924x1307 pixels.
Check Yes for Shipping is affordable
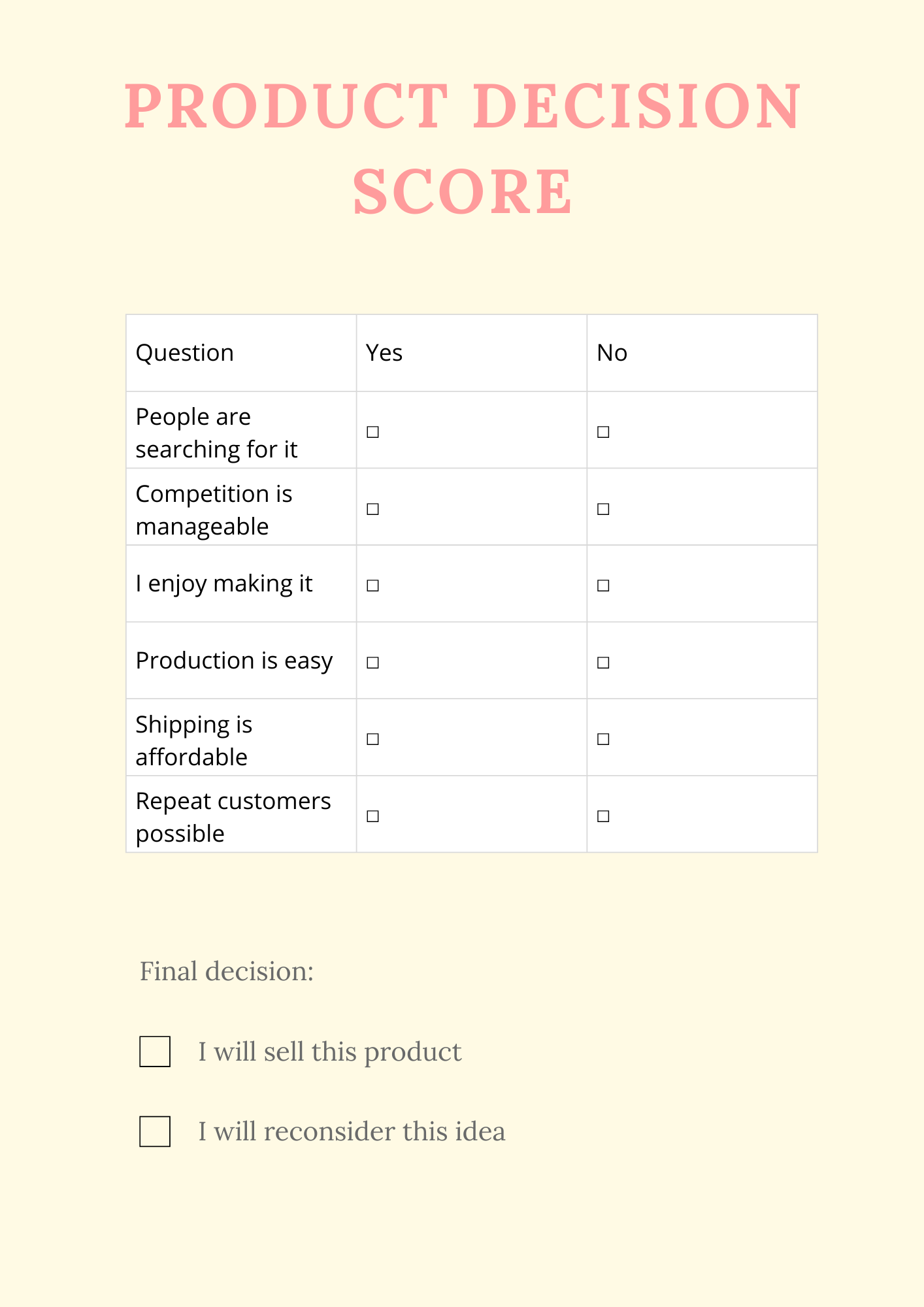(372, 739)
